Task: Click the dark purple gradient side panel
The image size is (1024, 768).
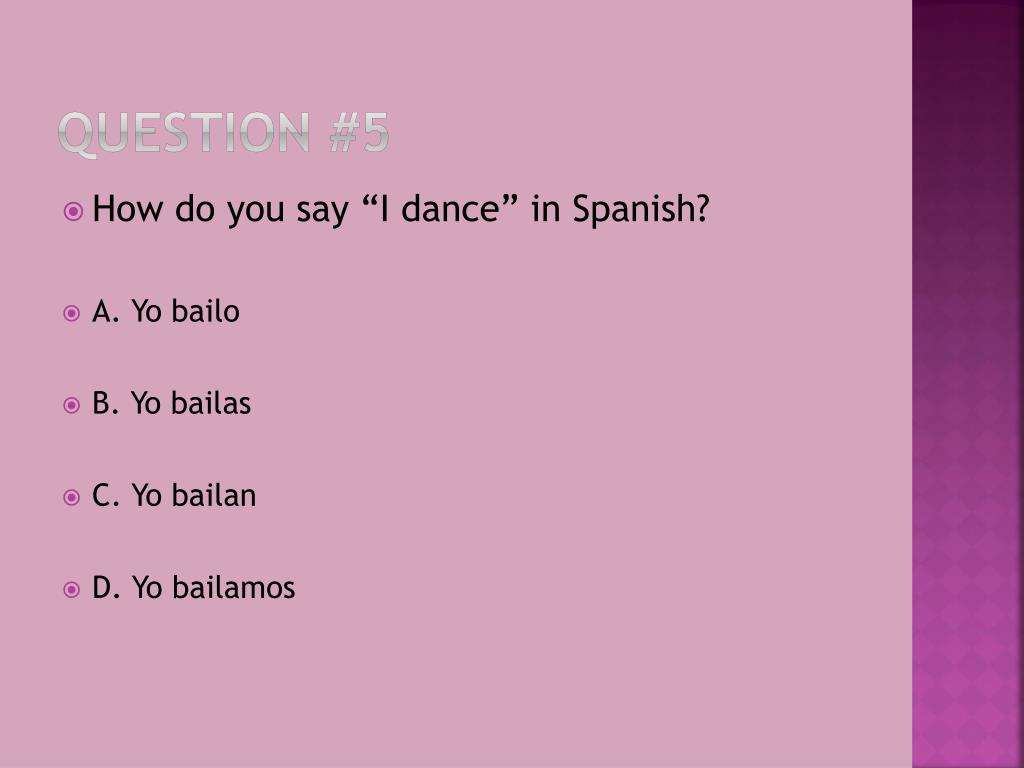Action: click(x=968, y=384)
